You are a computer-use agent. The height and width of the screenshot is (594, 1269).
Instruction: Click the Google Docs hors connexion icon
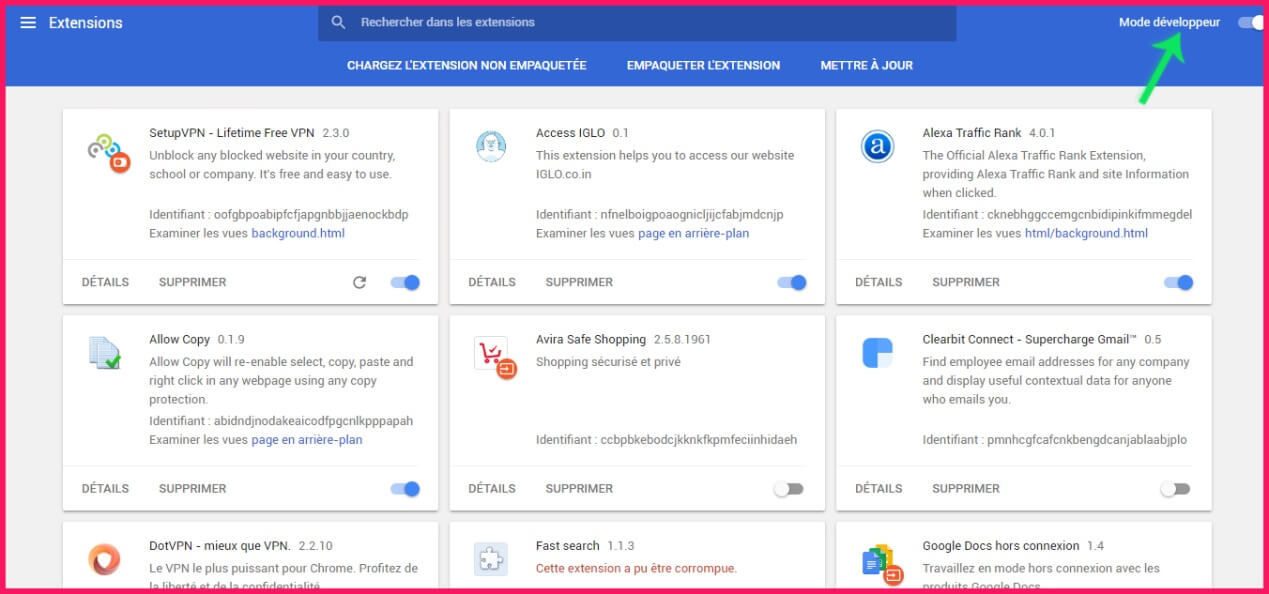click(881, 564)
